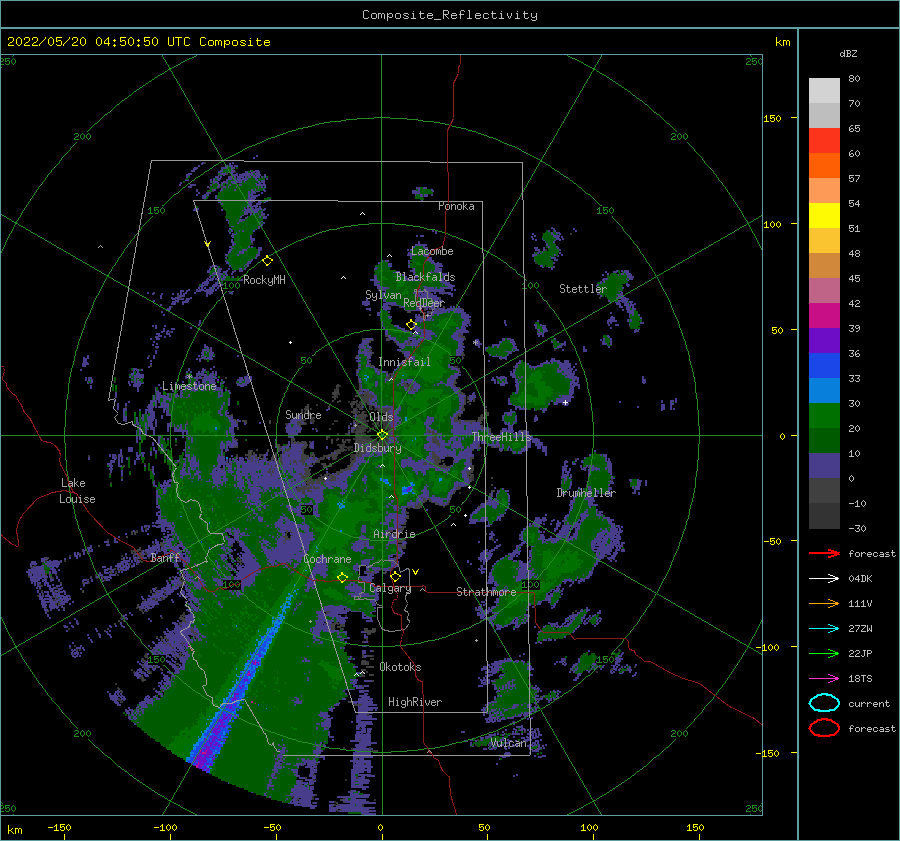Pick the red 60–65 dBZ swatch
The image size is (900, 841).
(x=824, y=141)
